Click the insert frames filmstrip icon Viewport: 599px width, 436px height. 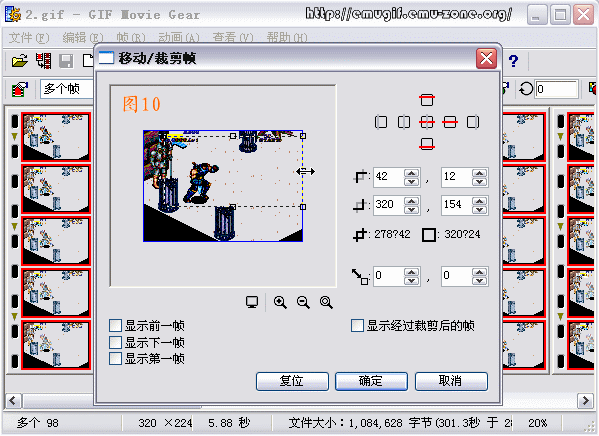coord(43,61)
